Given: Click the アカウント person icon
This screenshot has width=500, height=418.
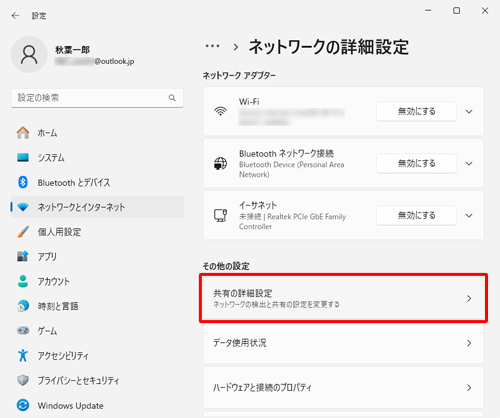Looking at the screenshot, I should 23,281.
